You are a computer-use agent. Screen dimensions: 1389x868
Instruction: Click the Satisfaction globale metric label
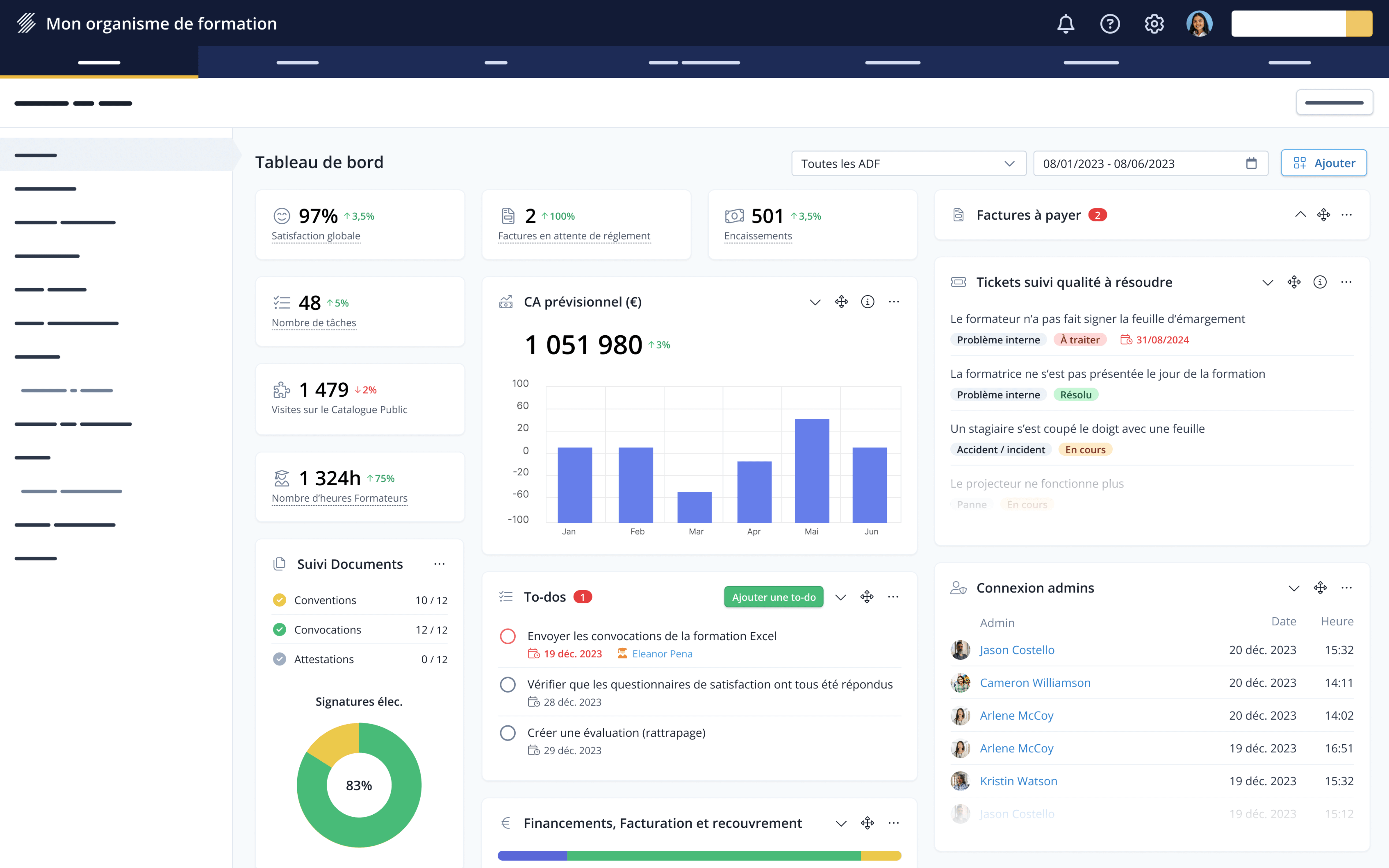coord(316,236)
